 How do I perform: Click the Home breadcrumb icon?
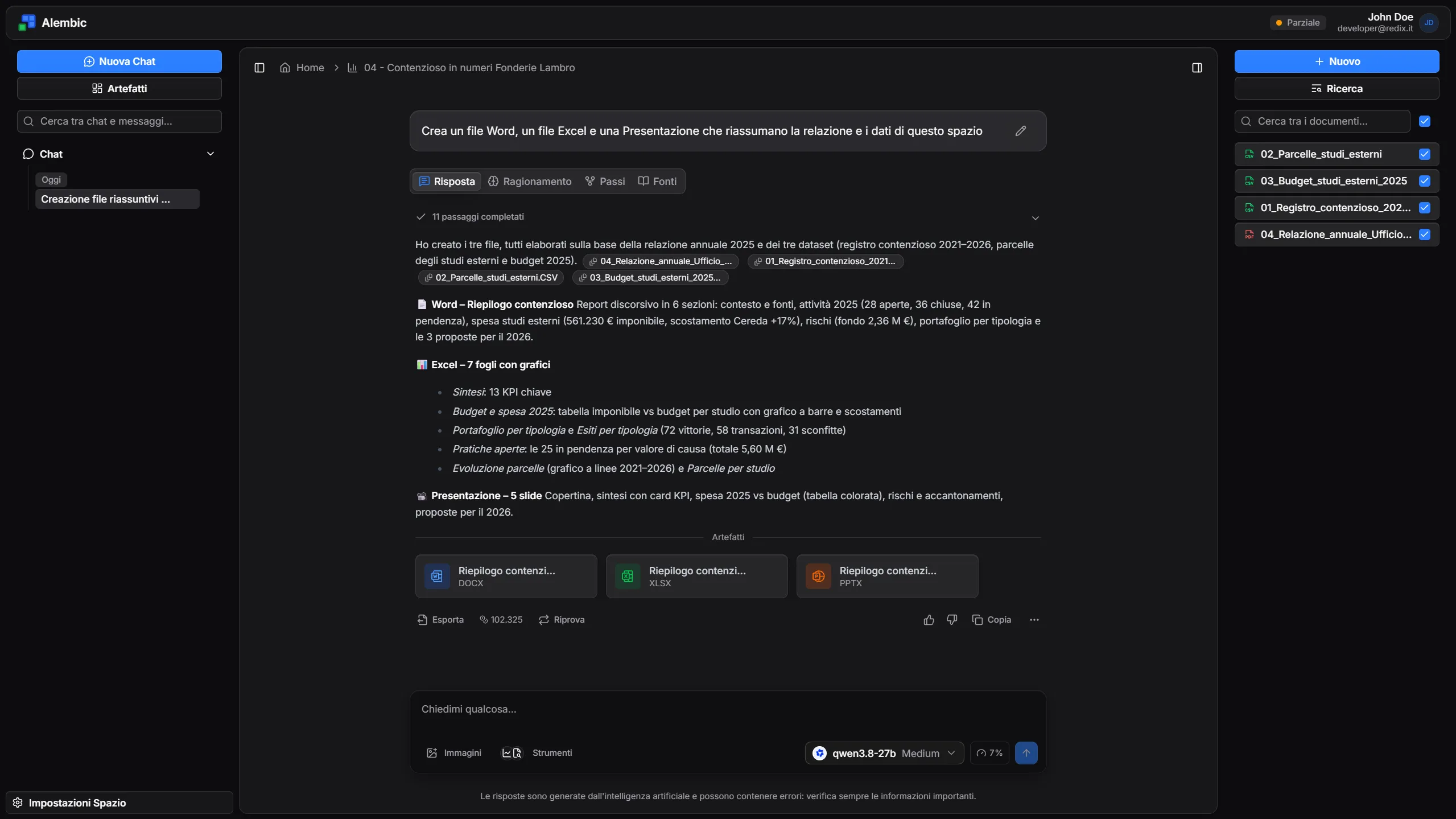tap(285, 68)
